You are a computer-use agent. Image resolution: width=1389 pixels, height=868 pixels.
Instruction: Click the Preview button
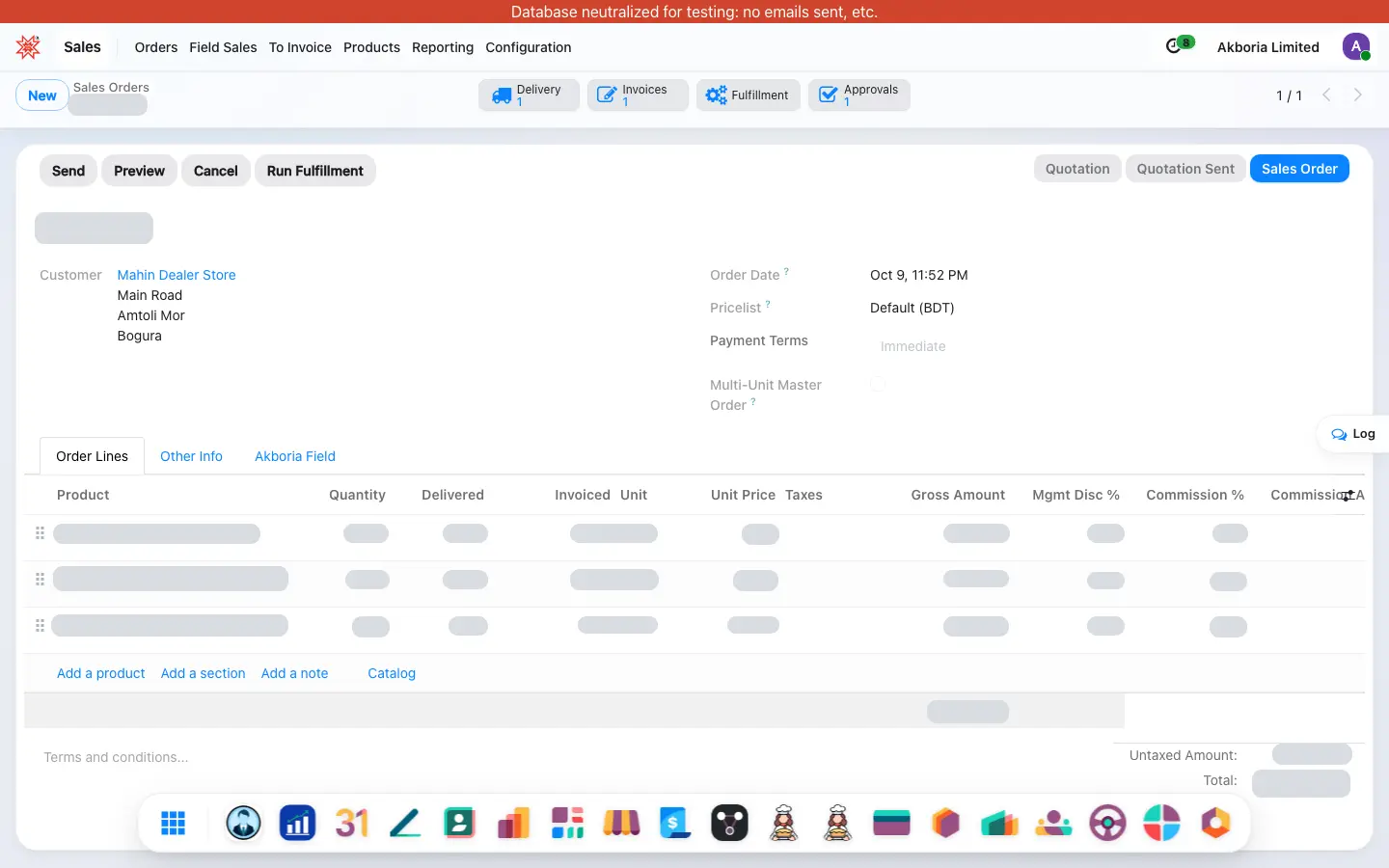tap(139, 171)
